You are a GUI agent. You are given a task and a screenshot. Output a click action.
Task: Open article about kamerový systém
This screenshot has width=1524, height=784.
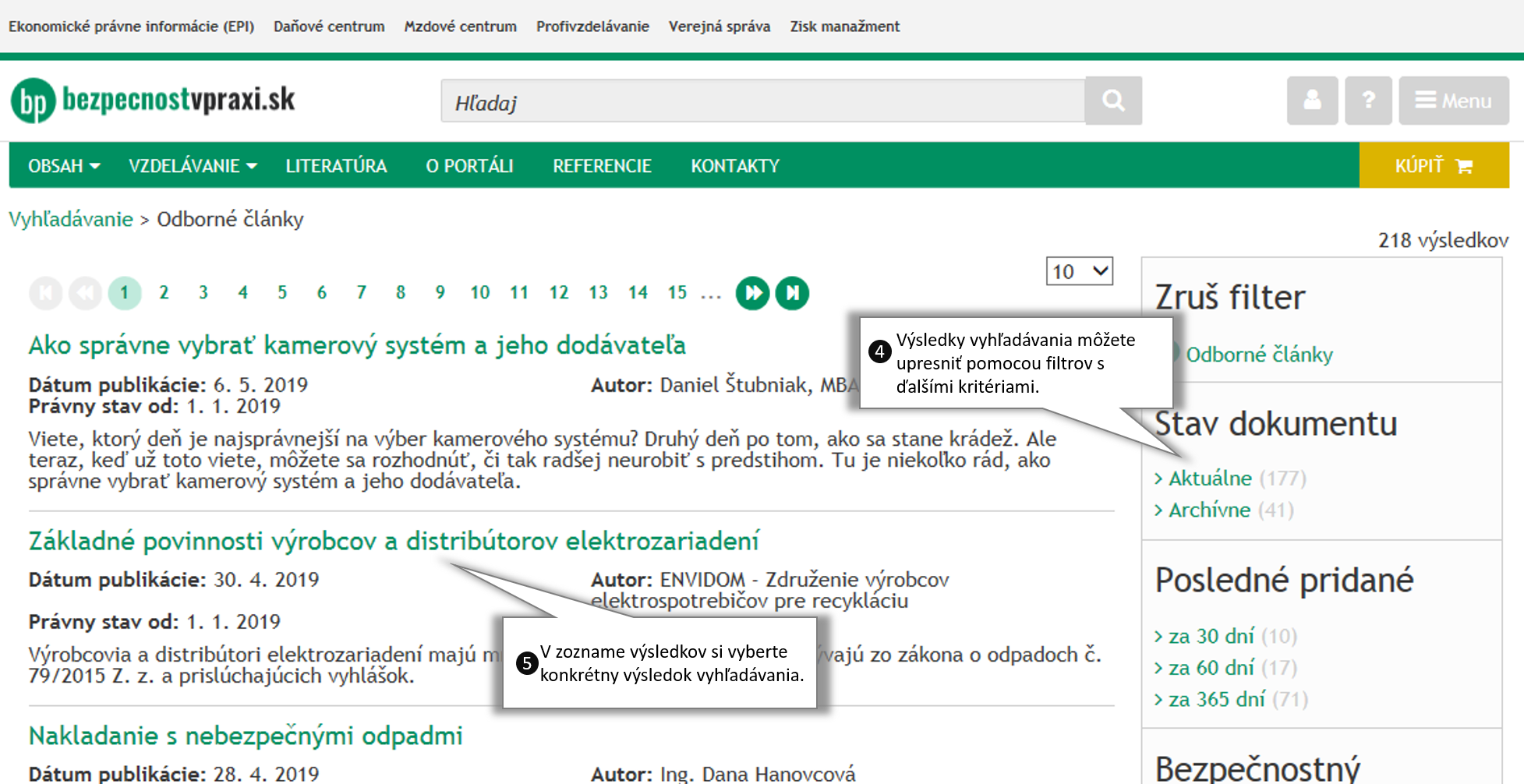(x=357, y=345)
